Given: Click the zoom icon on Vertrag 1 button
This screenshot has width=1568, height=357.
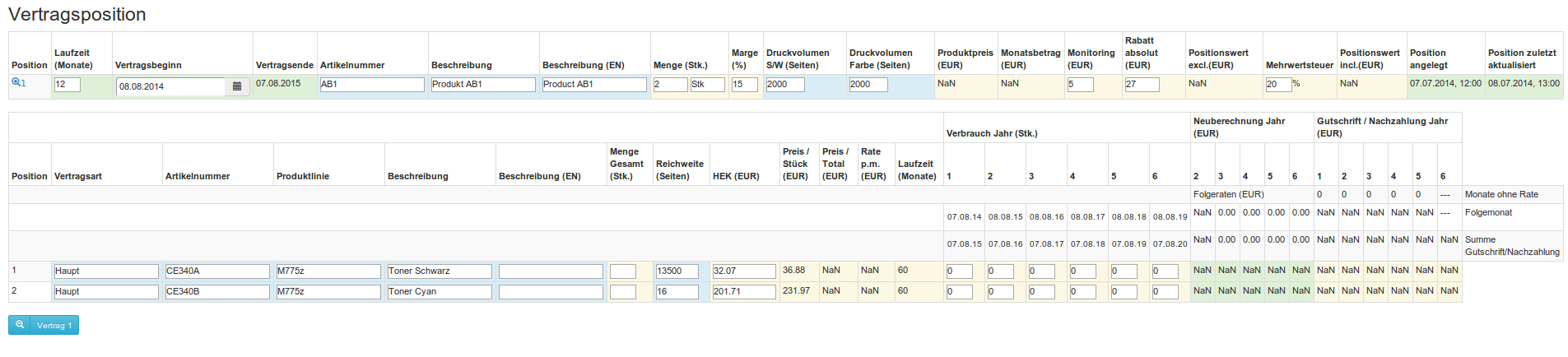Looking at the screenshot, I should (21, 325).
